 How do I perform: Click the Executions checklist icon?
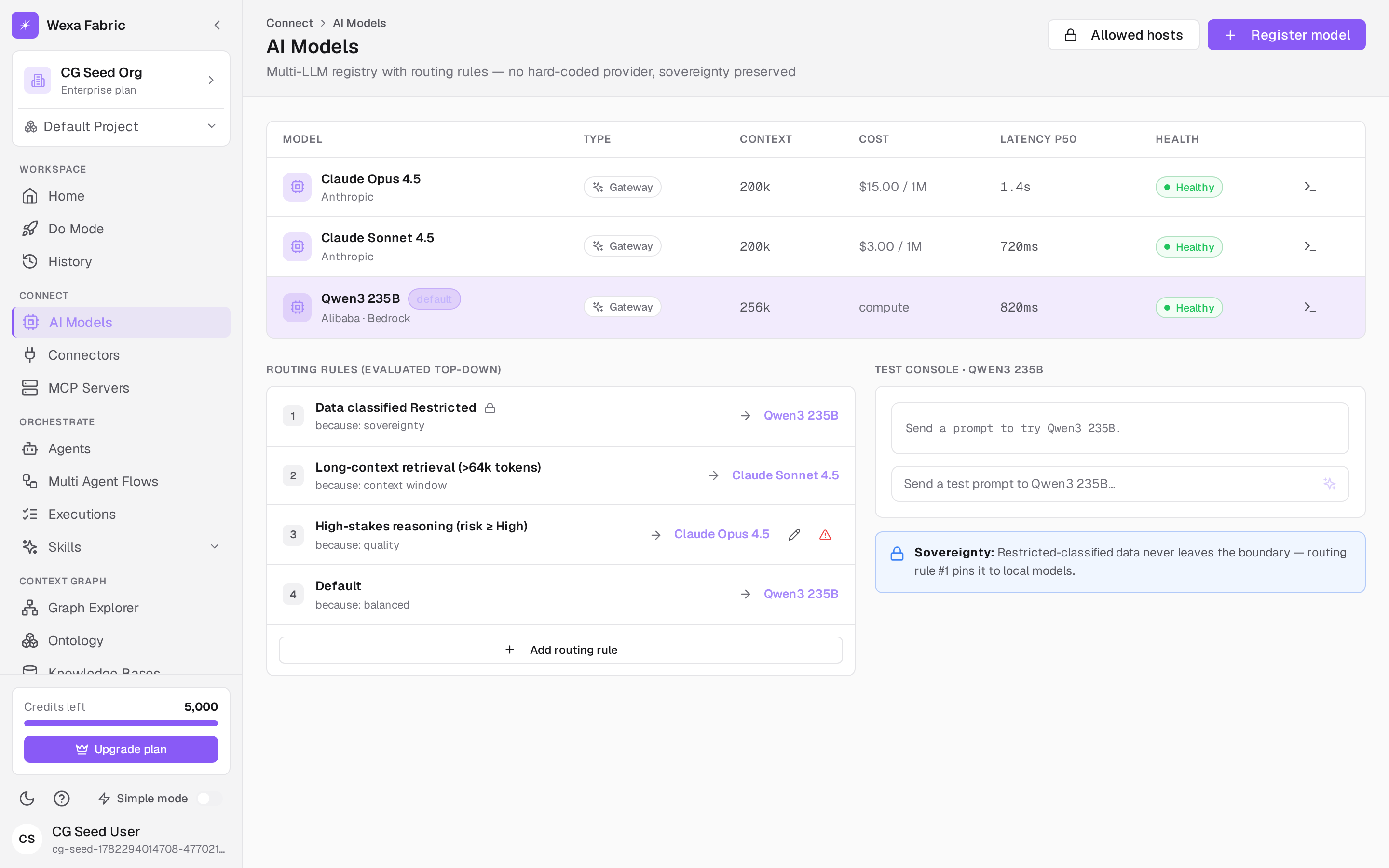point(30,514)
